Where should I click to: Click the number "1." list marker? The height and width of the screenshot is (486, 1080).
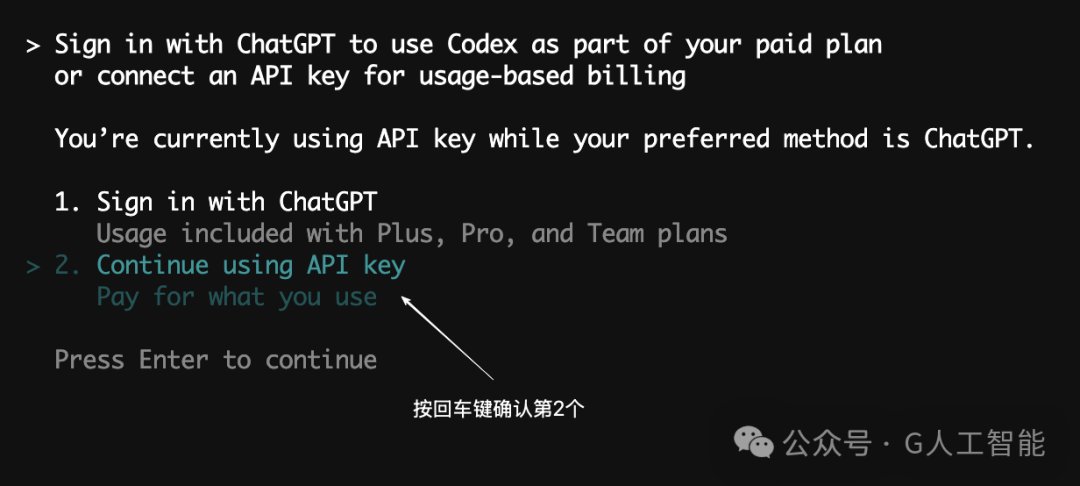(68, 202)
